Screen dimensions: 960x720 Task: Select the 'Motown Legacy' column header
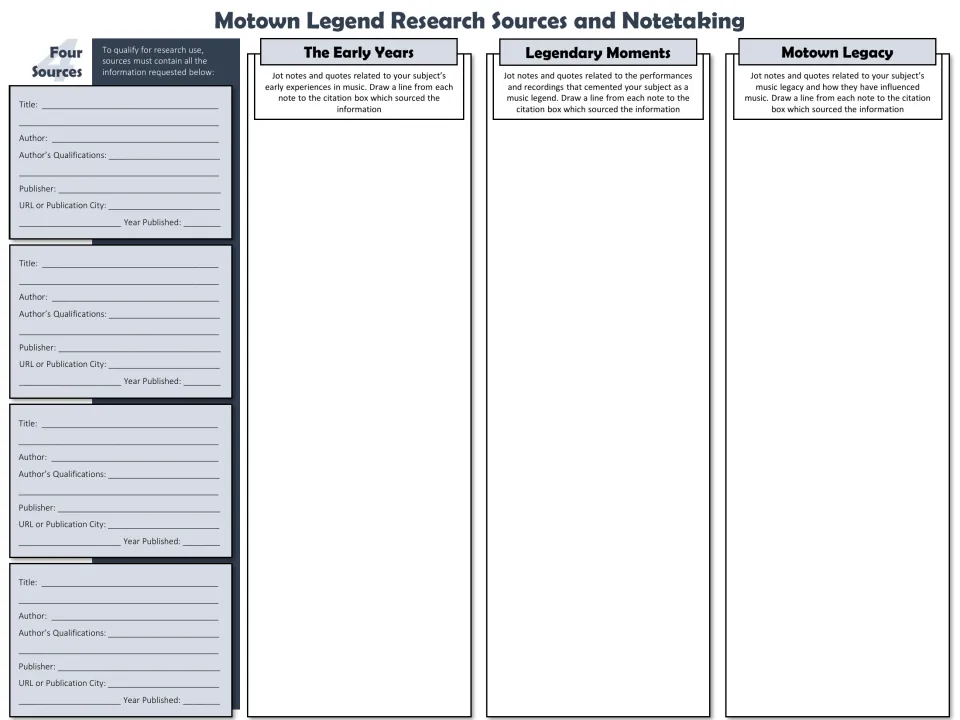click(837, 52)
